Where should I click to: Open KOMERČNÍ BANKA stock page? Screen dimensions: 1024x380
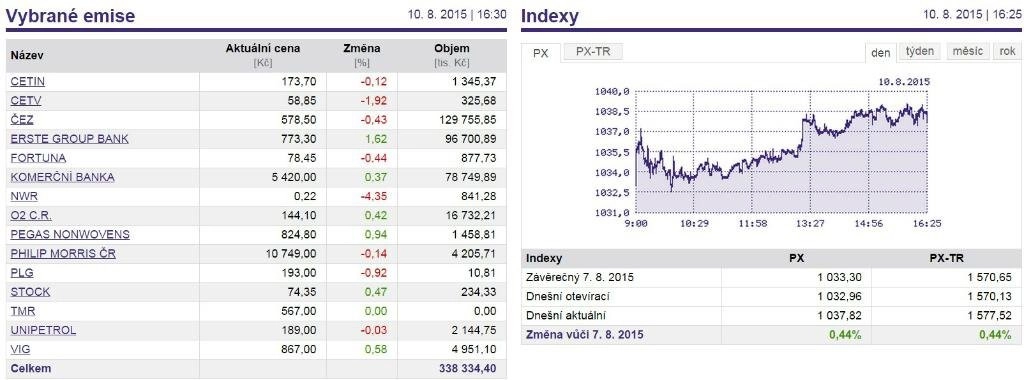(62, 177)
